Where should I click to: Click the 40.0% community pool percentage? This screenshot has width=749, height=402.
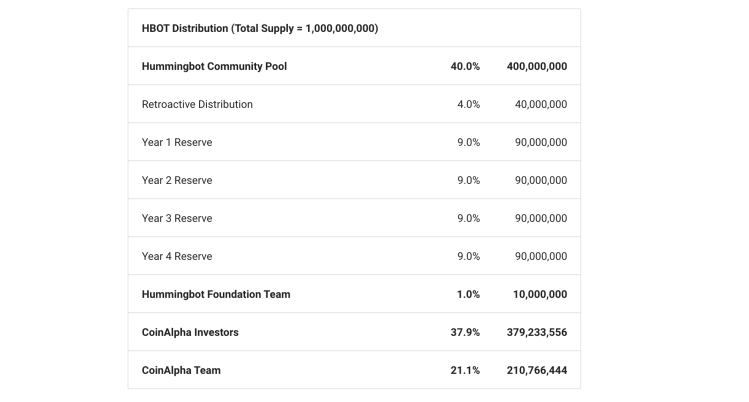(465, 66)
